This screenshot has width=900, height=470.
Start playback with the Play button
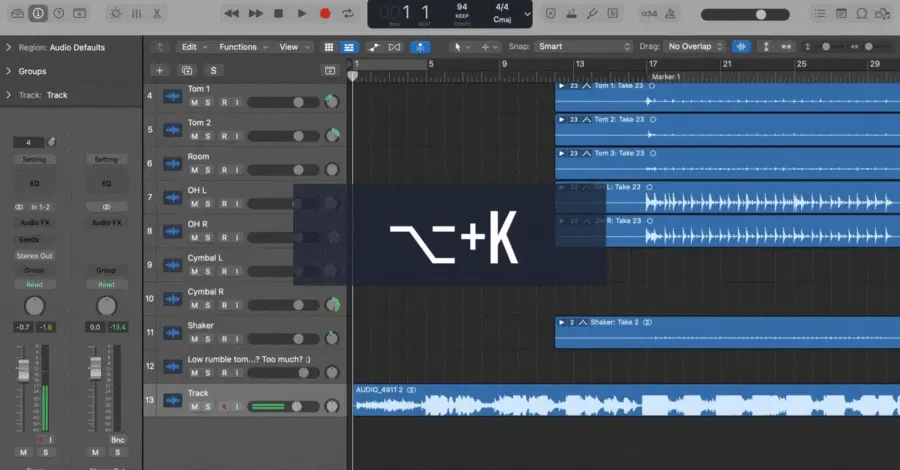(x=301, y=13)
